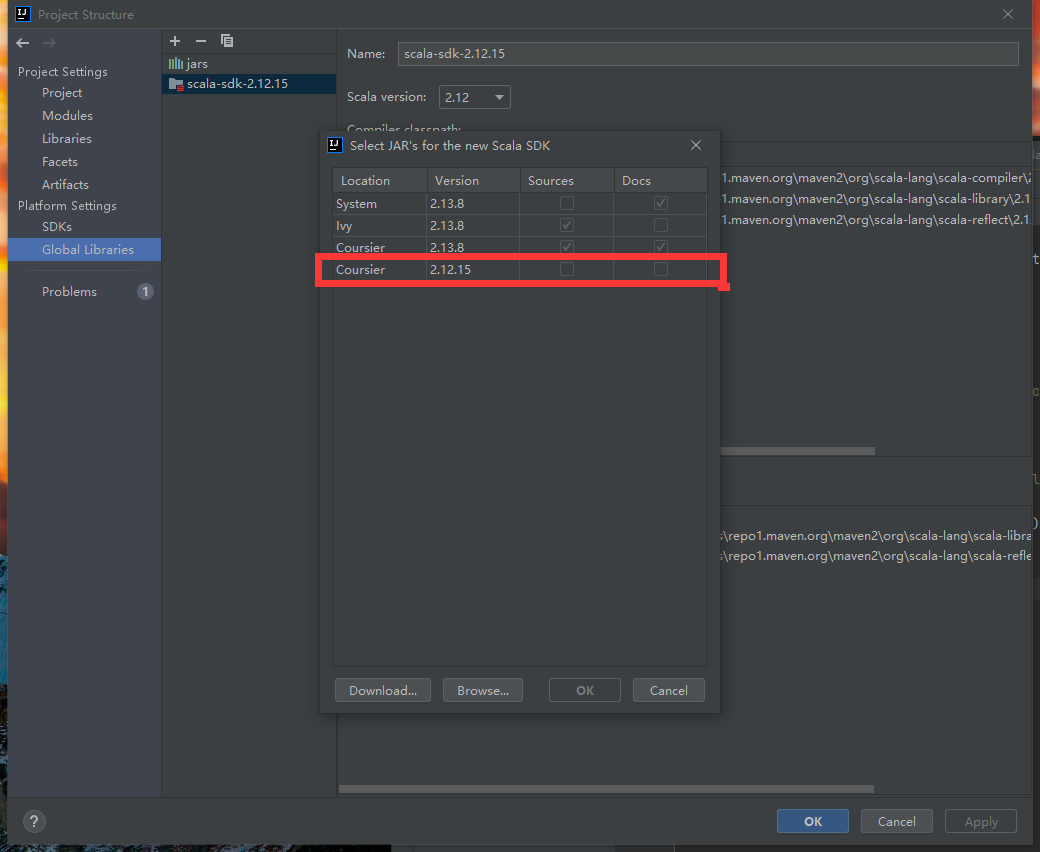
Task: Click the Problems count badge
Action: point(145,292)
